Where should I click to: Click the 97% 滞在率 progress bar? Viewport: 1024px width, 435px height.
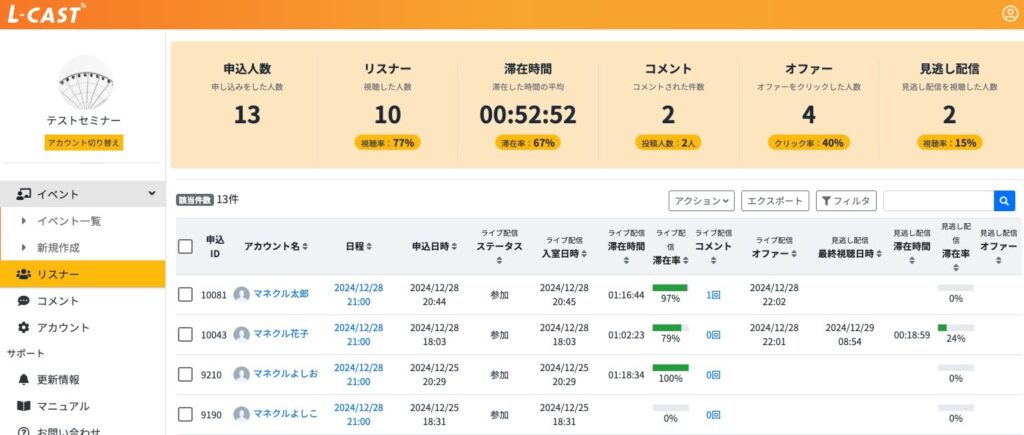tap(670, 288)
